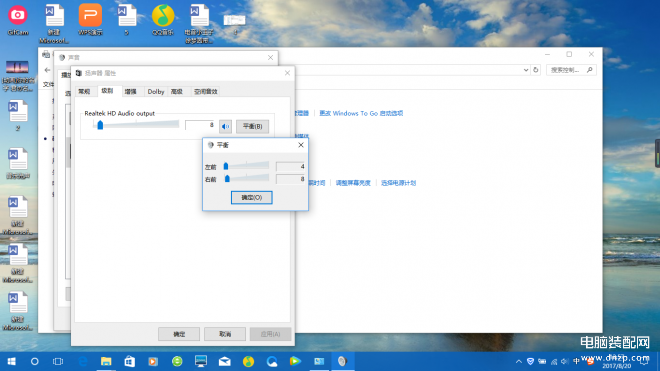660x371 pixels.
Task: Open the 空间音效 spatial sound tab
Action: pyautogui.click(x=205, y=91)
